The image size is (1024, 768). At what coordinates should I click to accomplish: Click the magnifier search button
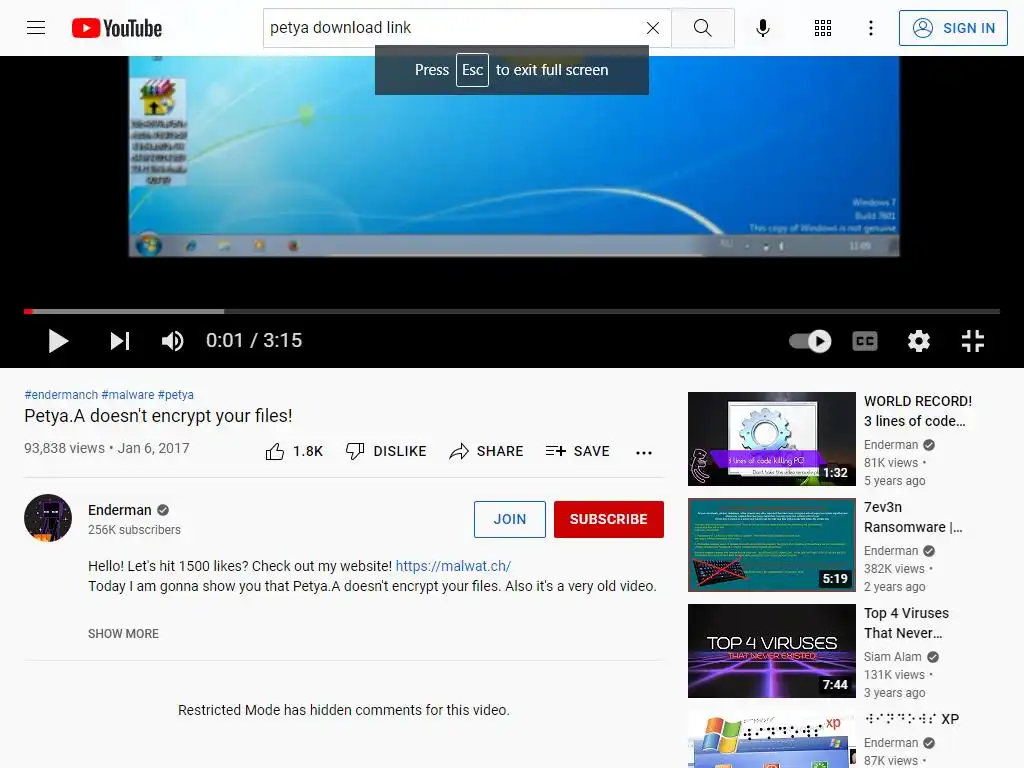click(703, 28)
